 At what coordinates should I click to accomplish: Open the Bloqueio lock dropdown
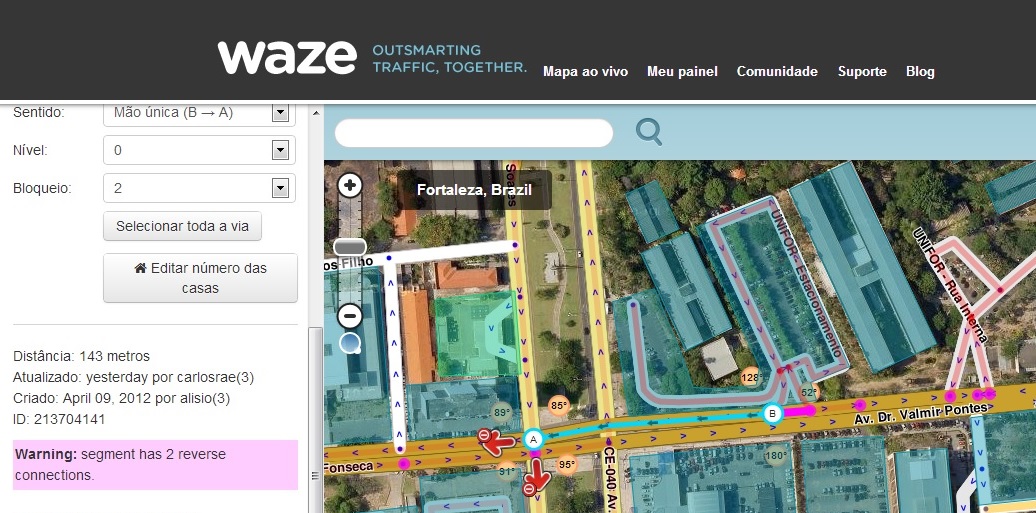200,188
